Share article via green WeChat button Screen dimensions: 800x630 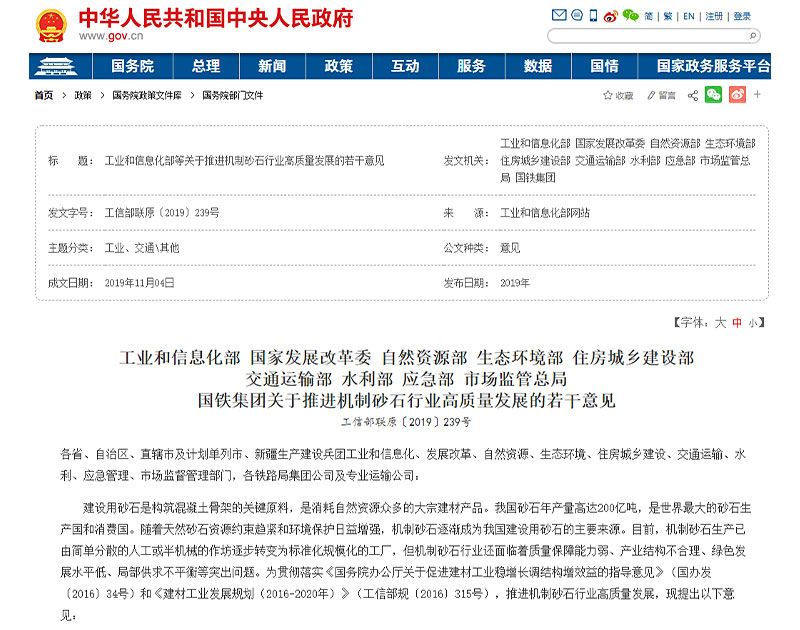(x=713, y=95)
